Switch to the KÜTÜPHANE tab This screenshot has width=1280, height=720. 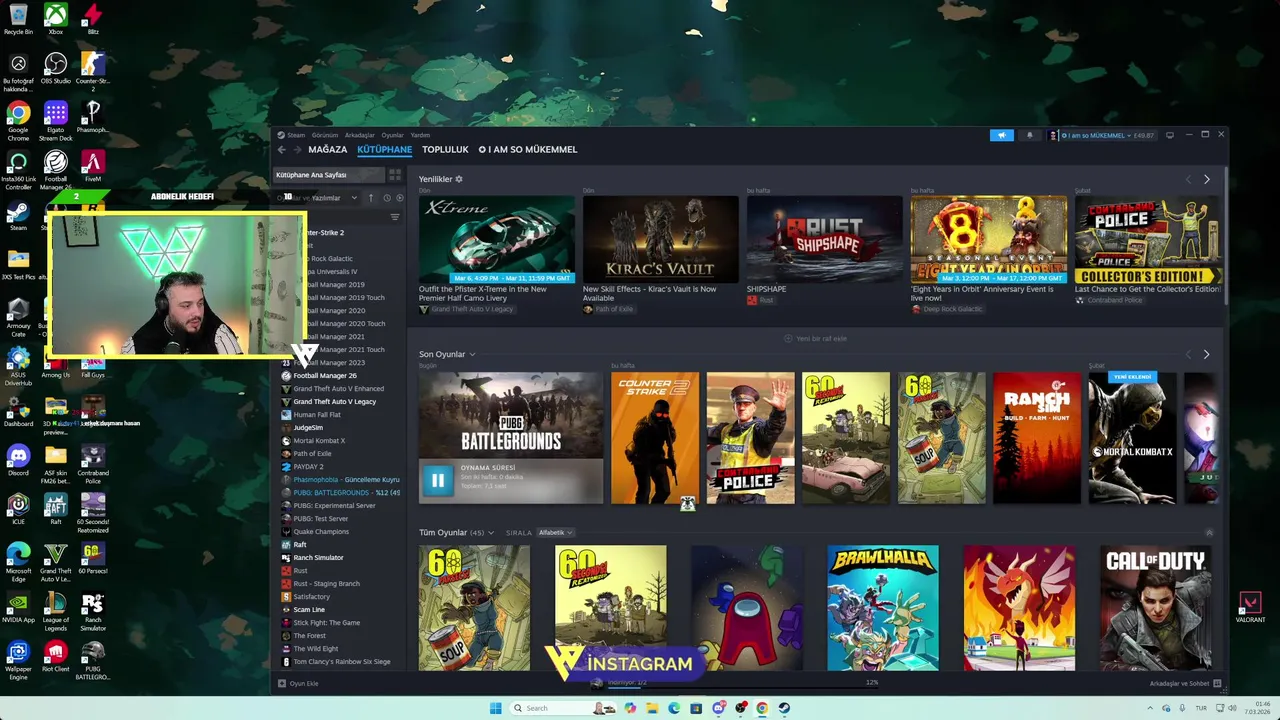[x=385, y=149]
